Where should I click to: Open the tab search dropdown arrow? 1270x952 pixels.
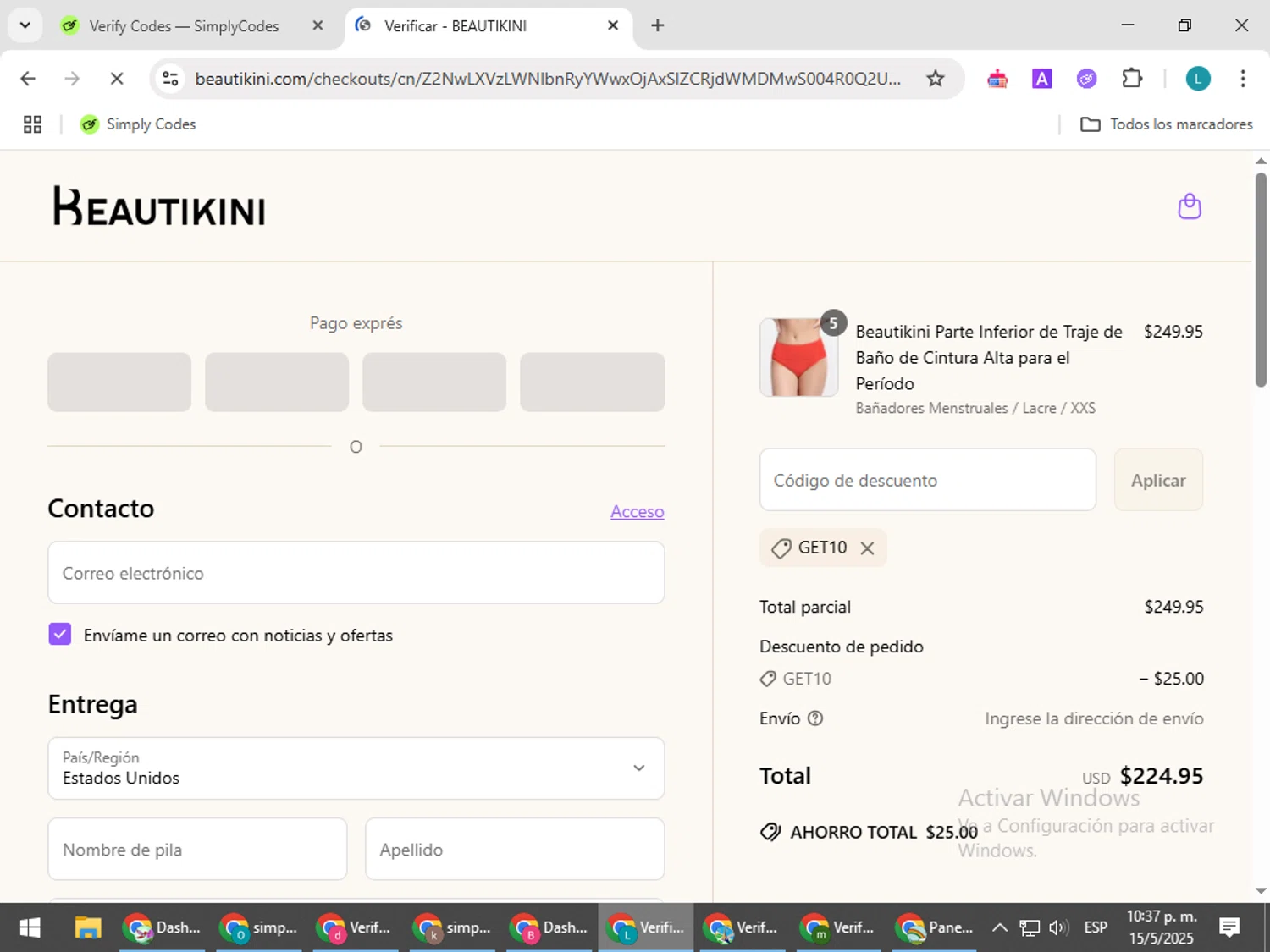click(x=25, y=25)
